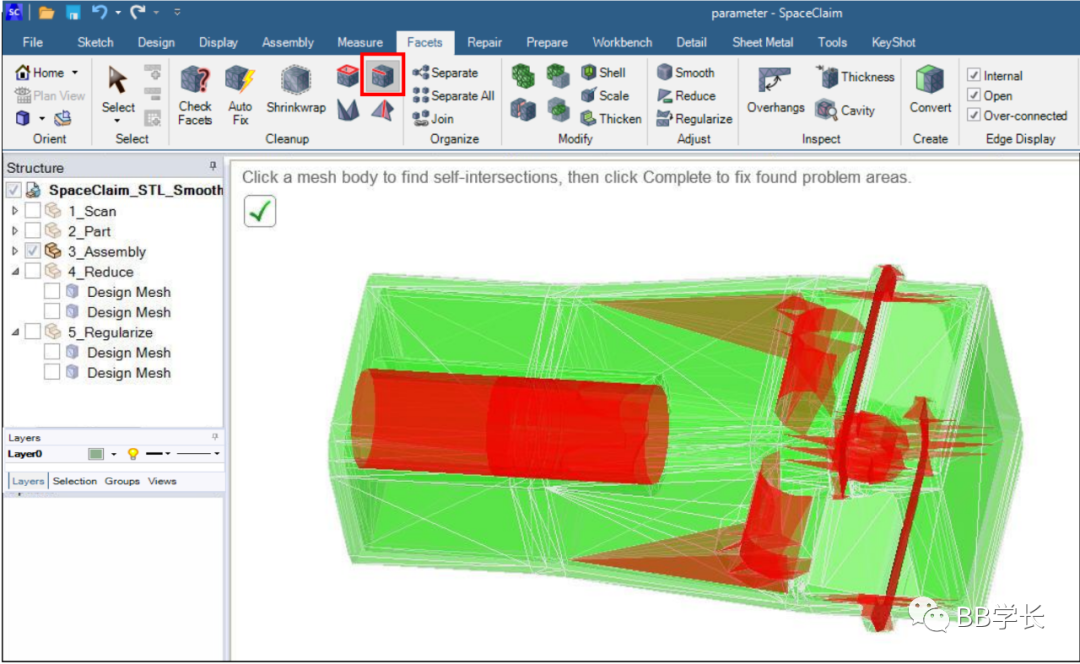Click the bottom-right Modify cubes icon
Screen dimensions: 1080x664
coord(557,110)
